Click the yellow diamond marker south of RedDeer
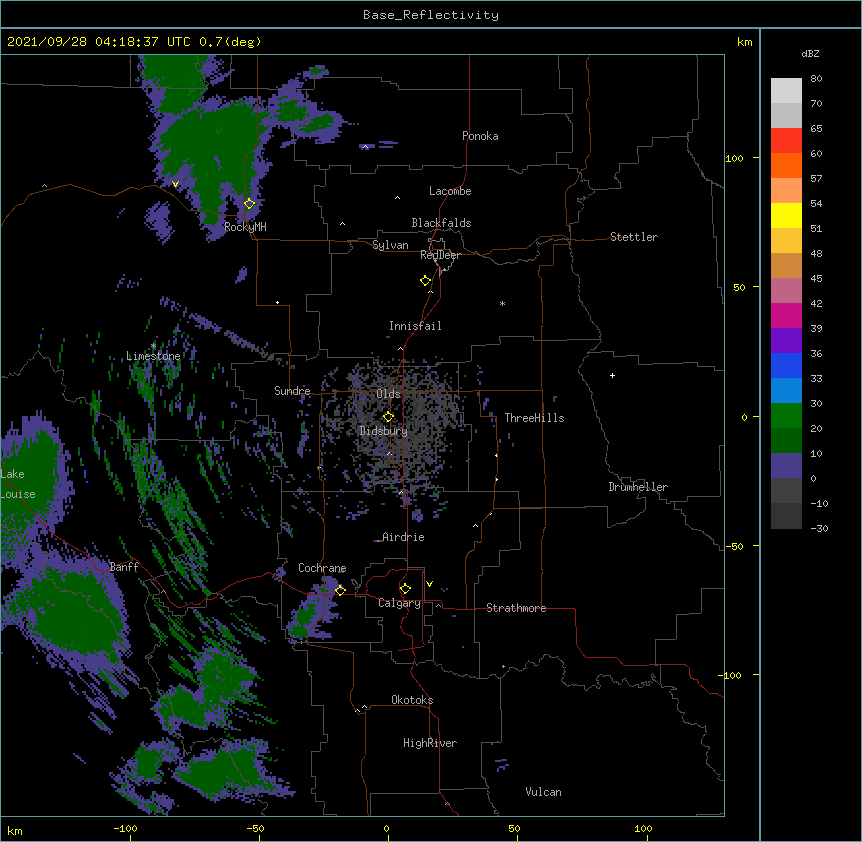Viewport: 862px width, 842px height. (x=426, y=281)
